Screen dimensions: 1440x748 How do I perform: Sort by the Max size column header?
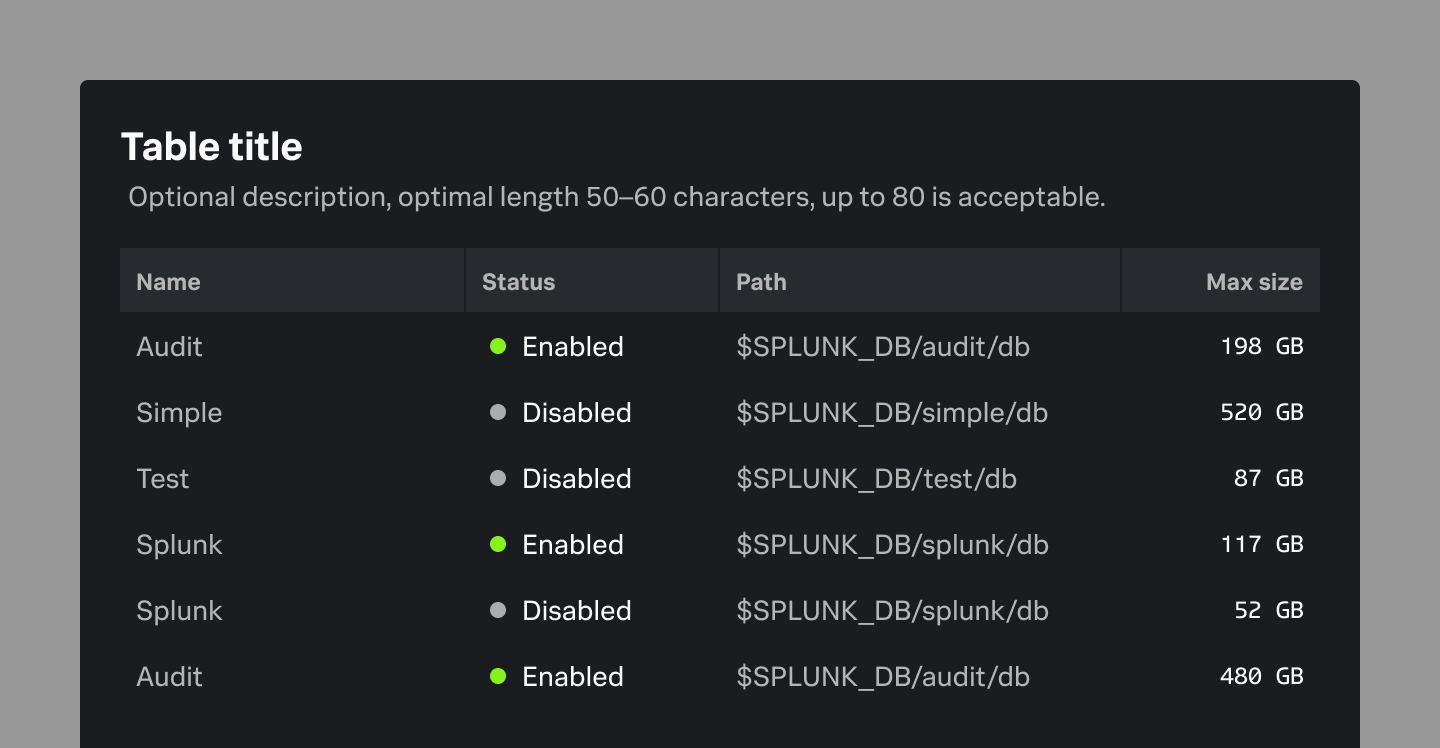(x=1253, y=281)
